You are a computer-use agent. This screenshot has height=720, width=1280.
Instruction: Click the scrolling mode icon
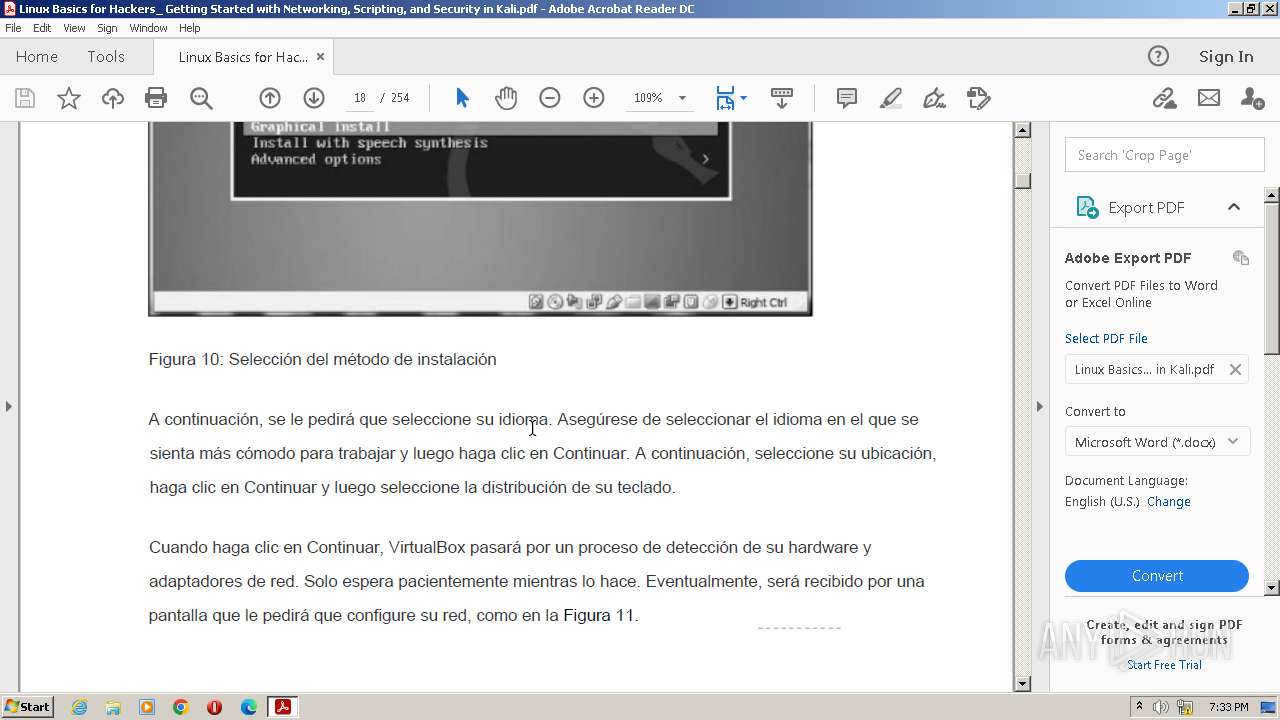(782, 98)
